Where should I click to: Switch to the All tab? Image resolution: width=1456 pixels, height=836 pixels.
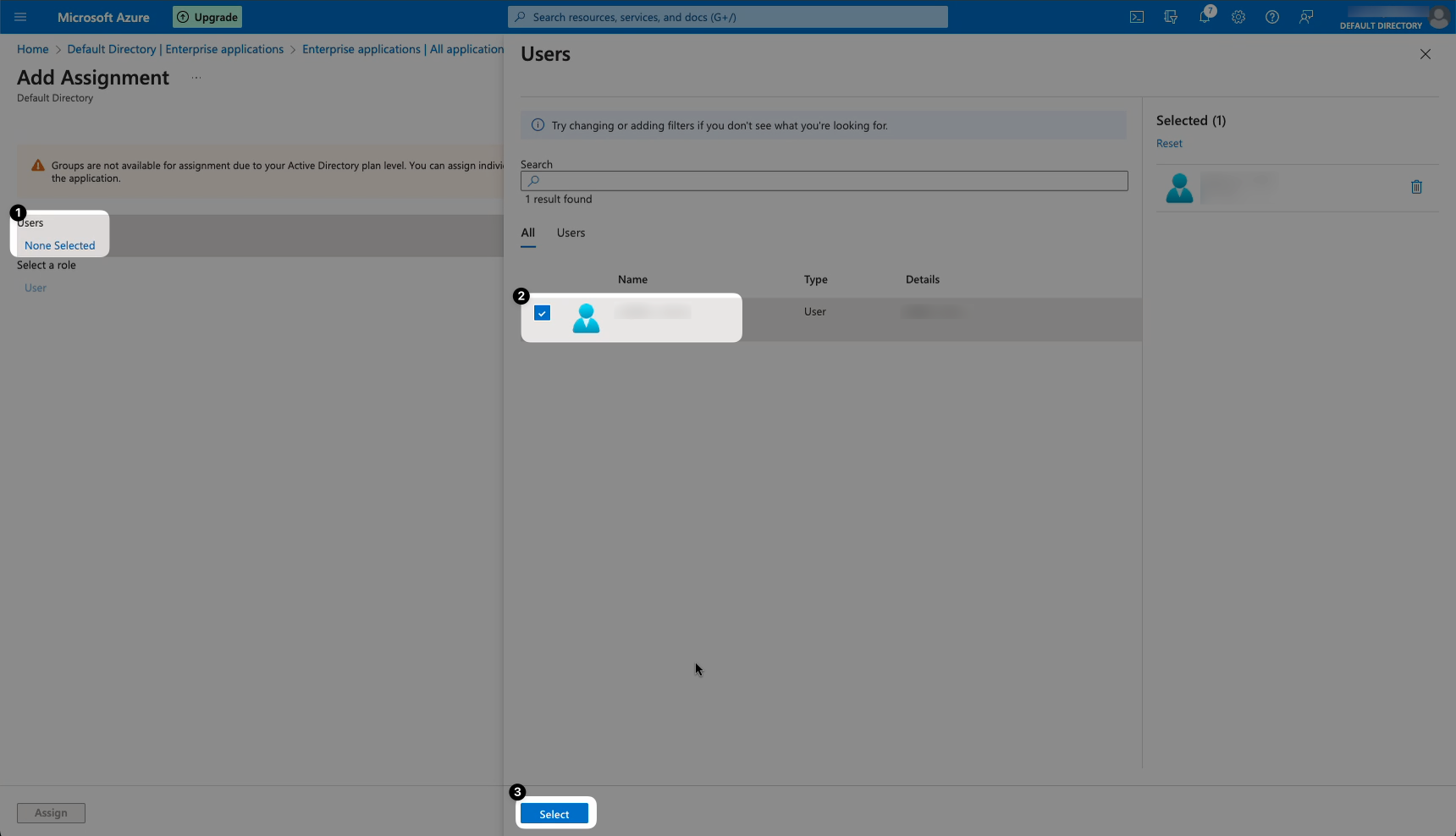(x=528, y=233)
